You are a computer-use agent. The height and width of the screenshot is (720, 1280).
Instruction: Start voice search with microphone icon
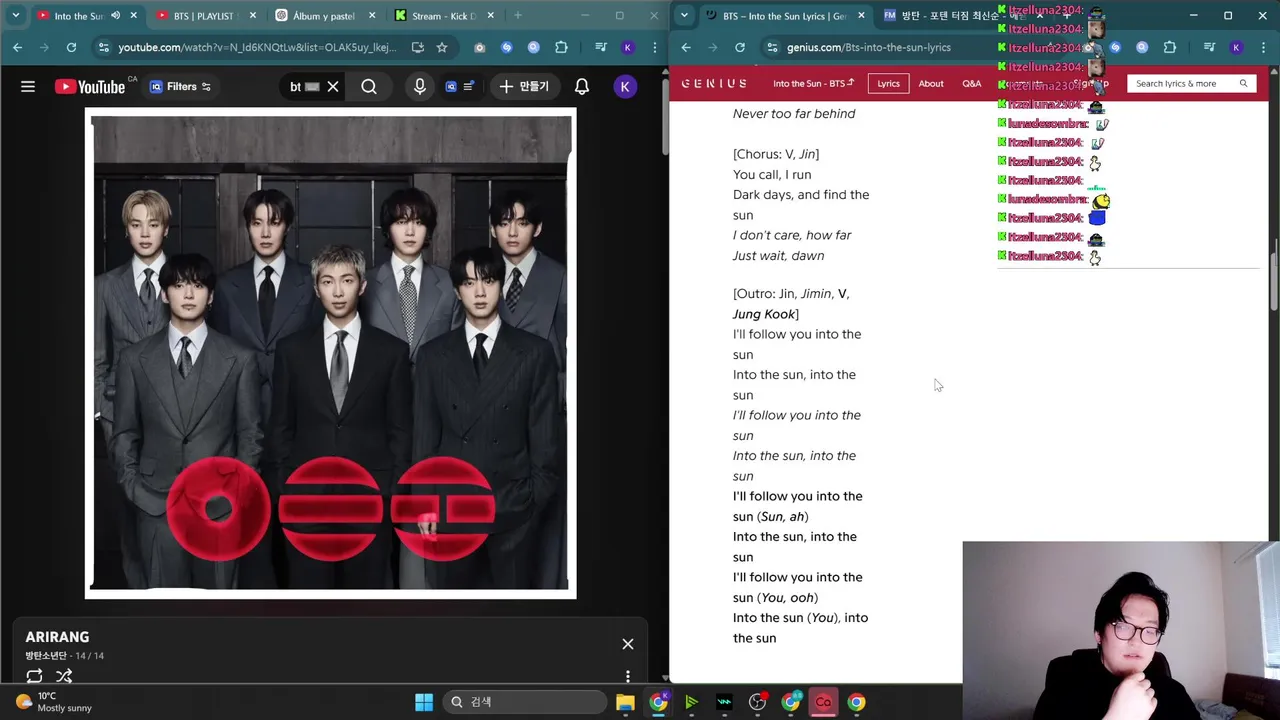tap(420, 87)
